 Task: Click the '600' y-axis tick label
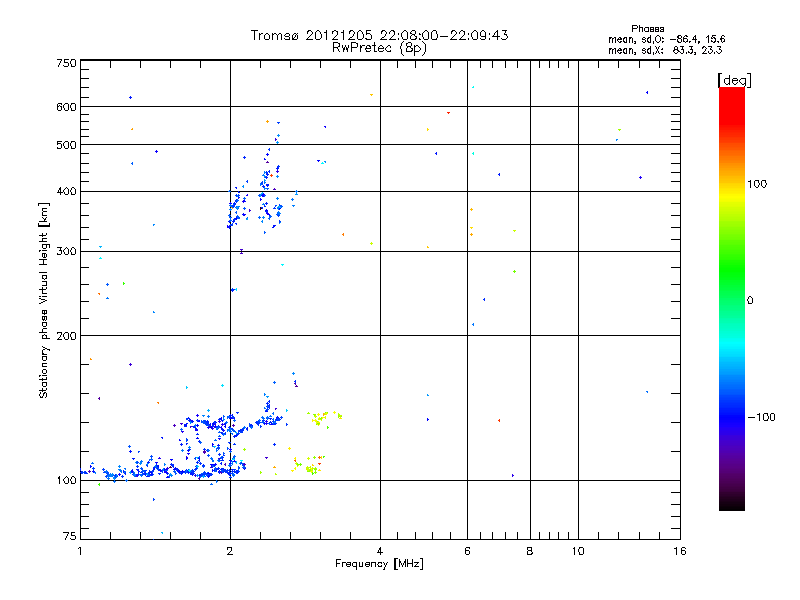(66, 107)
